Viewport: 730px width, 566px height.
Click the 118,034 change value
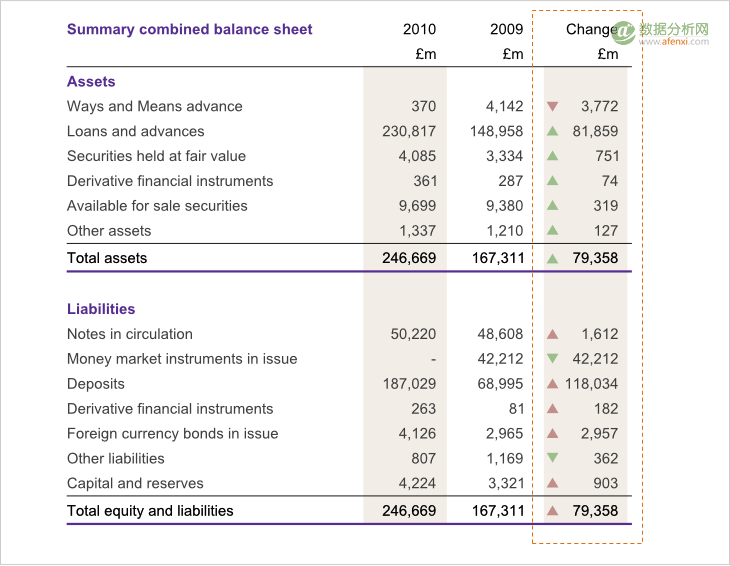click(591, 384)
